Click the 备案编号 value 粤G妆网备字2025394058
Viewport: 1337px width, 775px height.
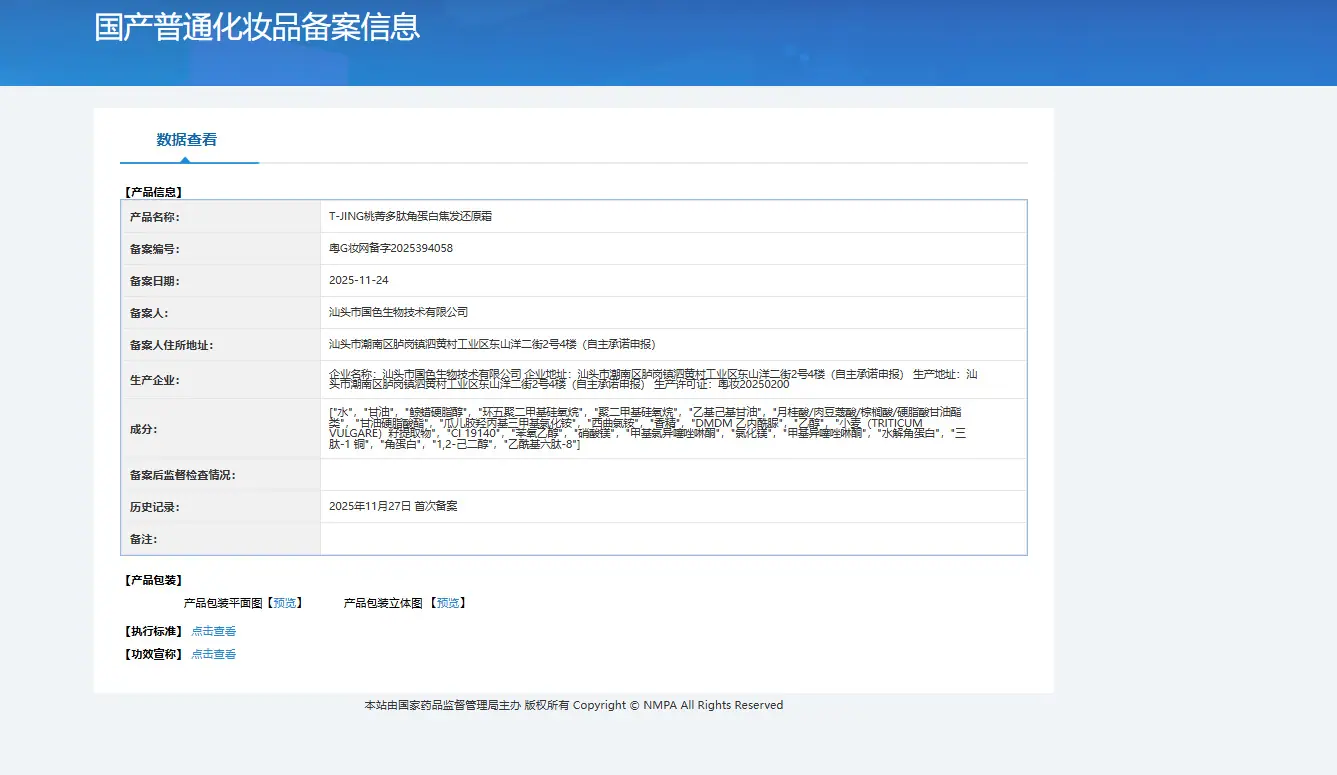391,248
